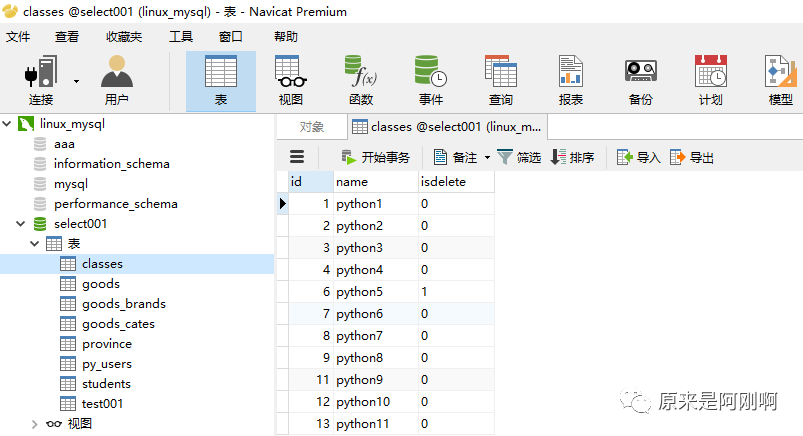This screenshot has width=803, height=436.
Task: Click the Export (导出) button
Action: click(x=692, y=157)
